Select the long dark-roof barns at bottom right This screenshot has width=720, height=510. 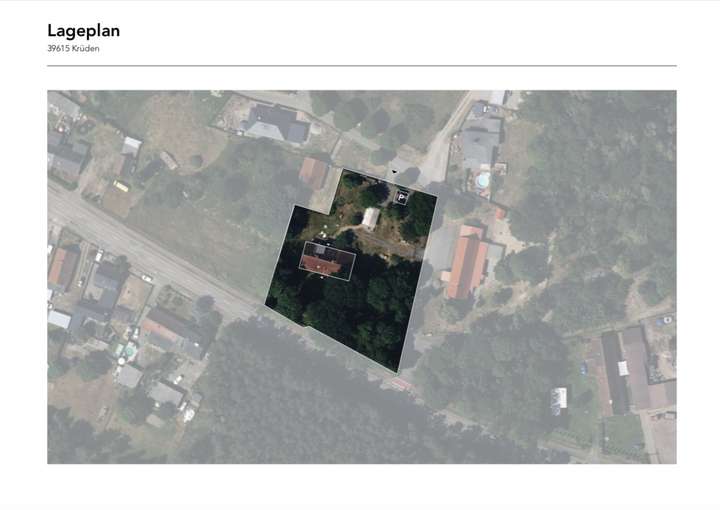[627, 370]
